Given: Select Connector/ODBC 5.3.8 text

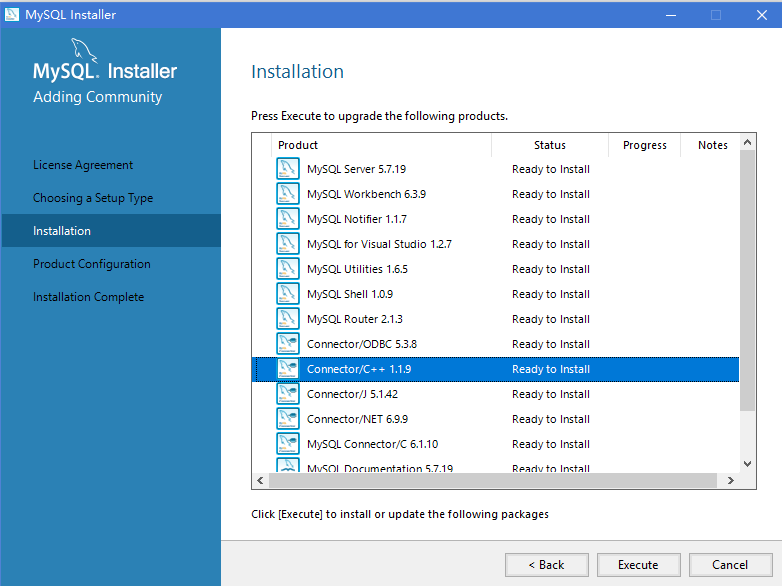Looking at the screenshot, I should (362, 344).
